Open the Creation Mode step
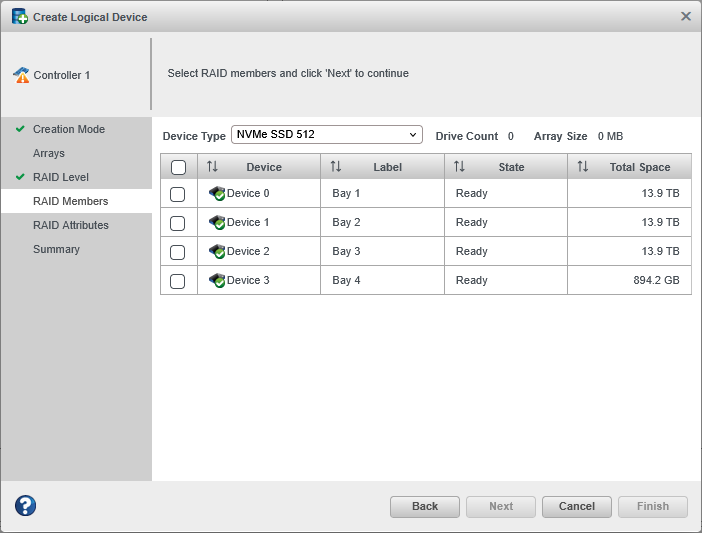The width and height of the screenshot is (702, 533). (x=68, y=129)
